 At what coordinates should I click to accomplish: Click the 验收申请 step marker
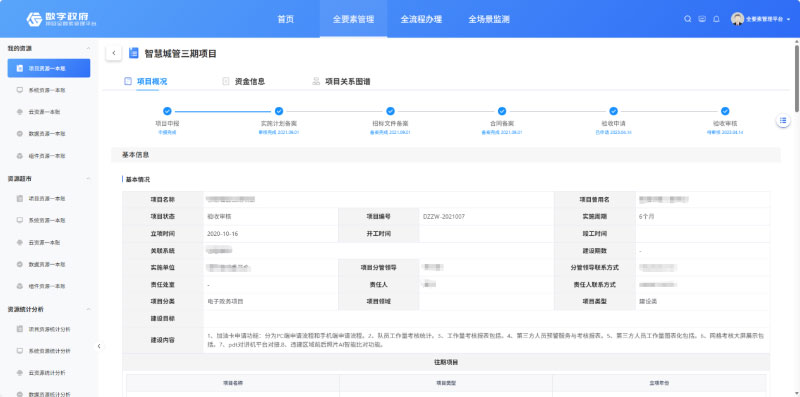click(614, 111)
